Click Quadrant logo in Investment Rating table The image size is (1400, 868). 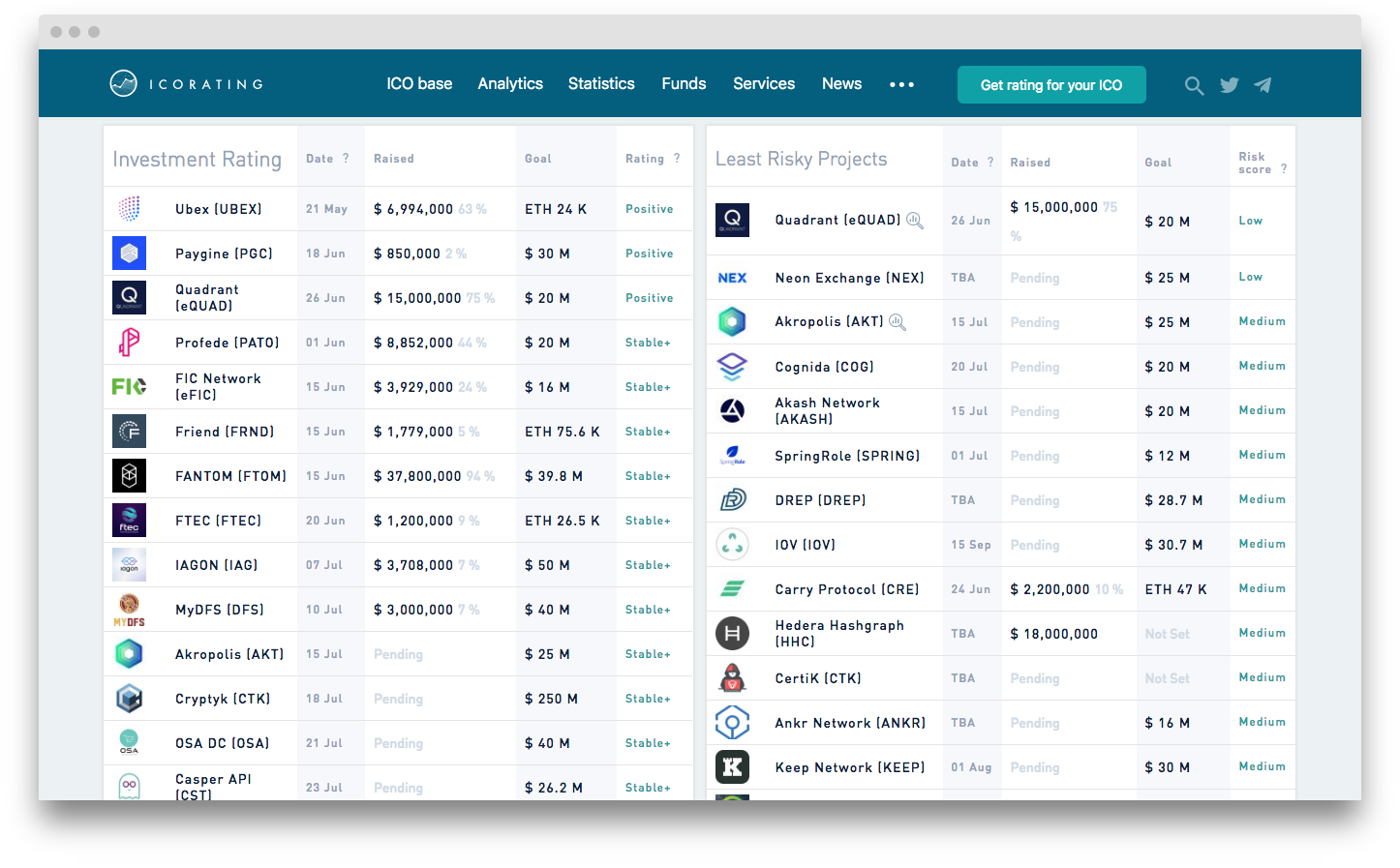(x=130, y=298)
